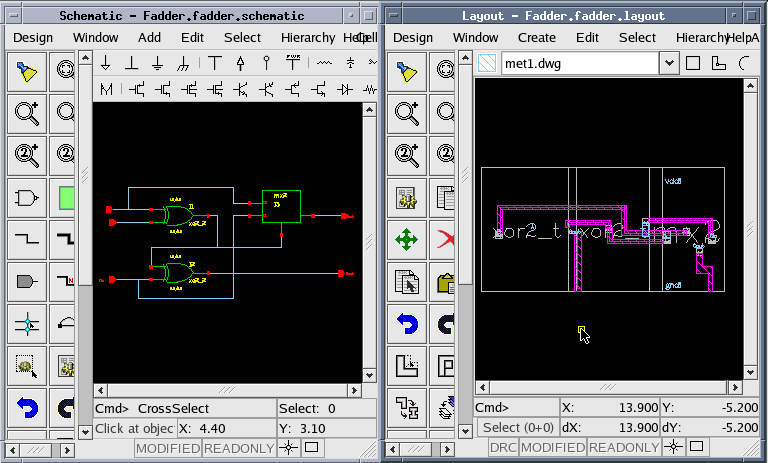Viewport: 768px width, 463px height.
Task: Click the met1.dwg layer pattern swatch
Action: point(487,64)
